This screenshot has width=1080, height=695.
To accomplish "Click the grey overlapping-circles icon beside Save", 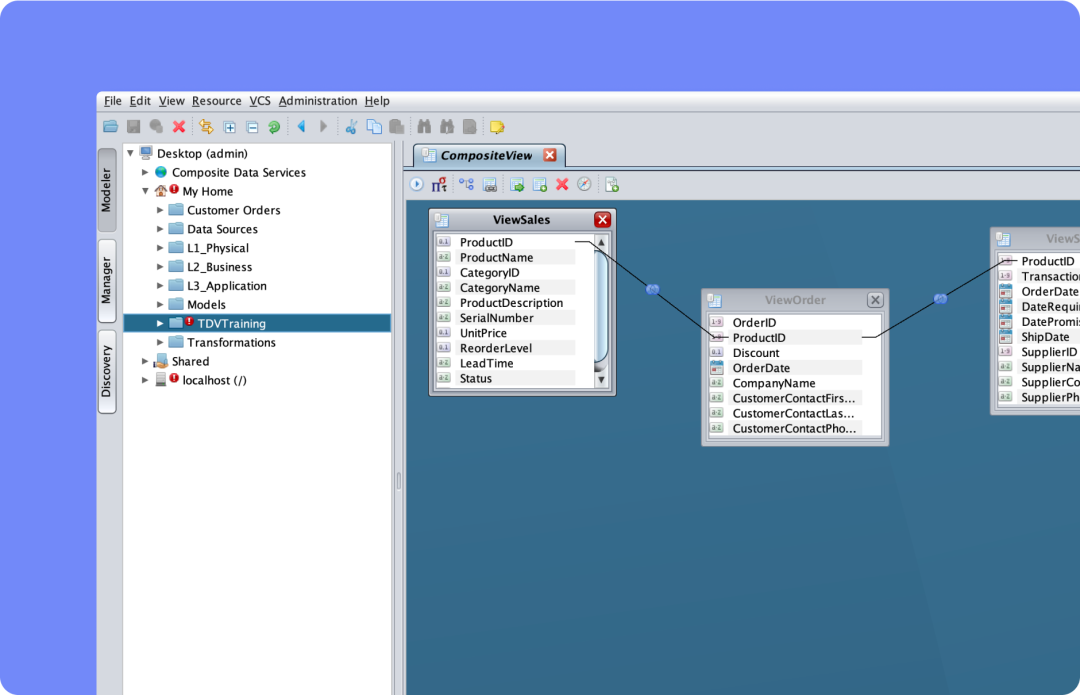I will 156,127.
